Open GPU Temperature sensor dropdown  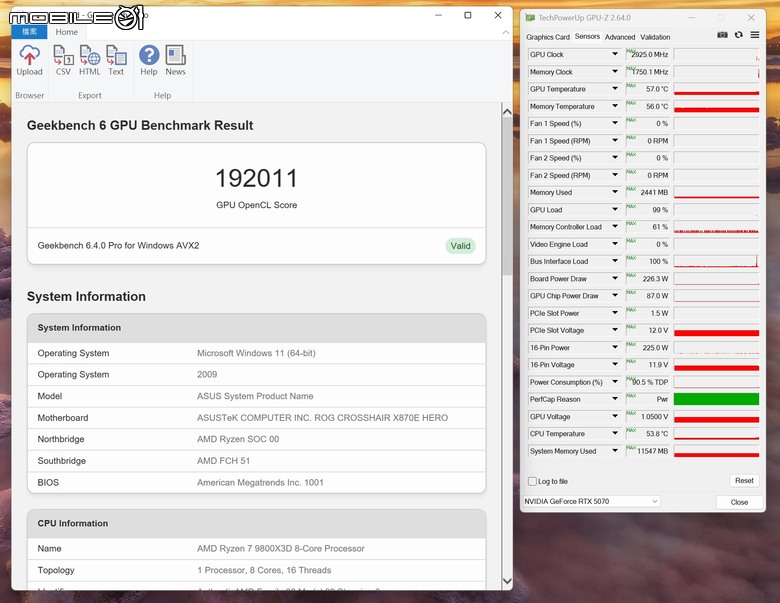click(x=615, y=88)
